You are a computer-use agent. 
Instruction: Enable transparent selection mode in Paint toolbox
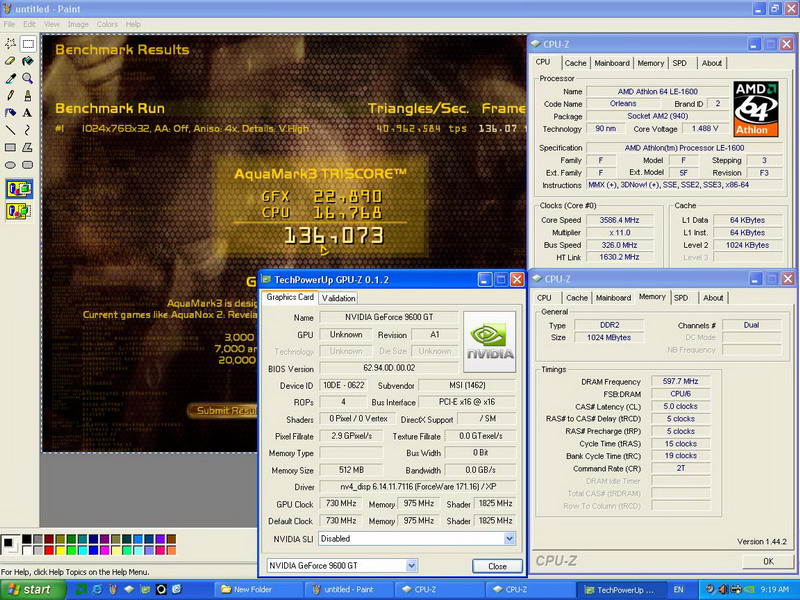19,210
